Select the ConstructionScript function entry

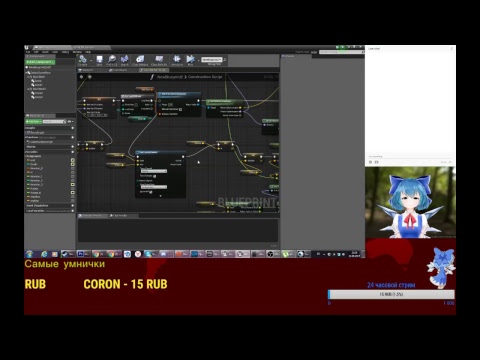41,142
